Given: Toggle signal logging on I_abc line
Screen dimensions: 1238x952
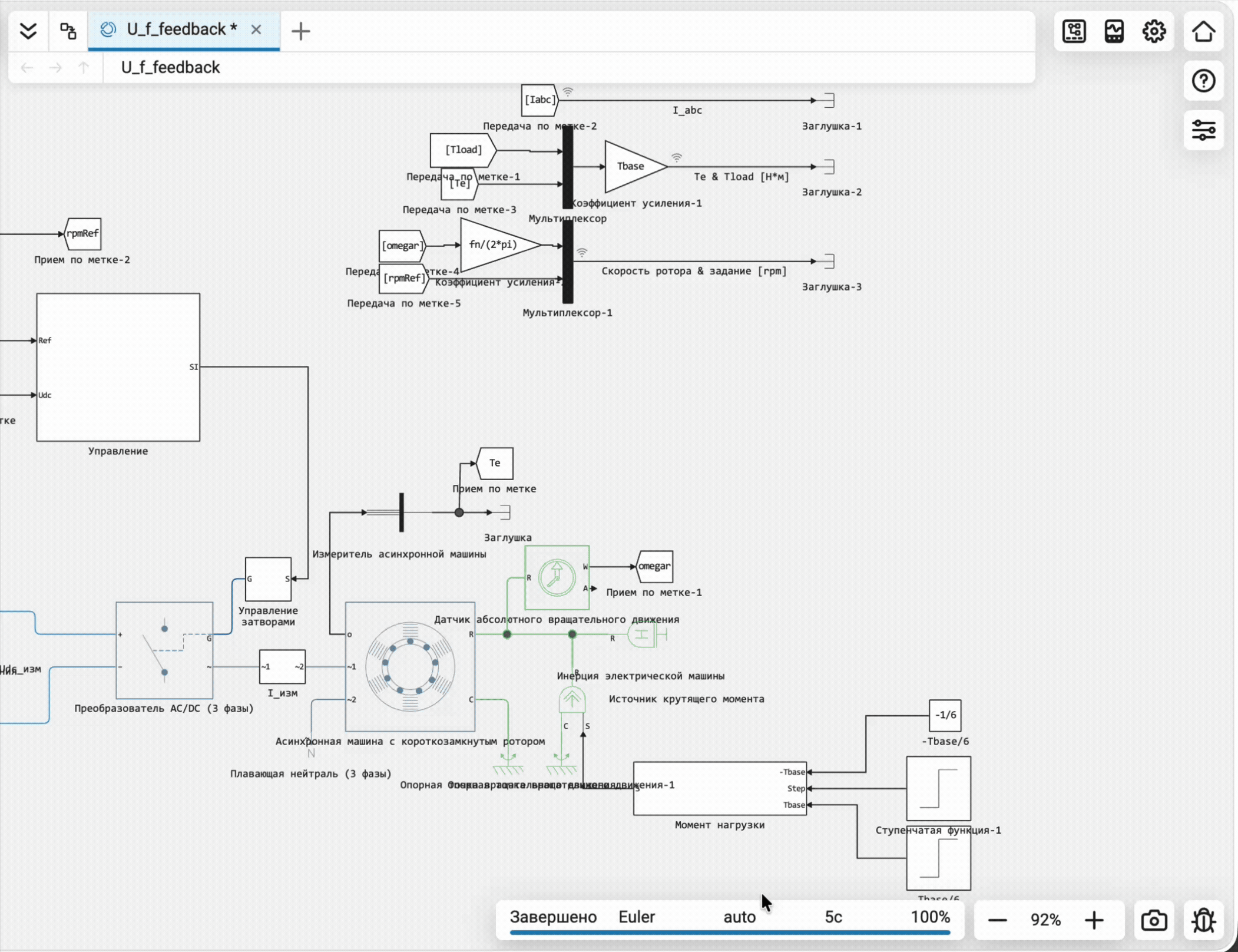Looking at the screenshot, I should 568,92.
